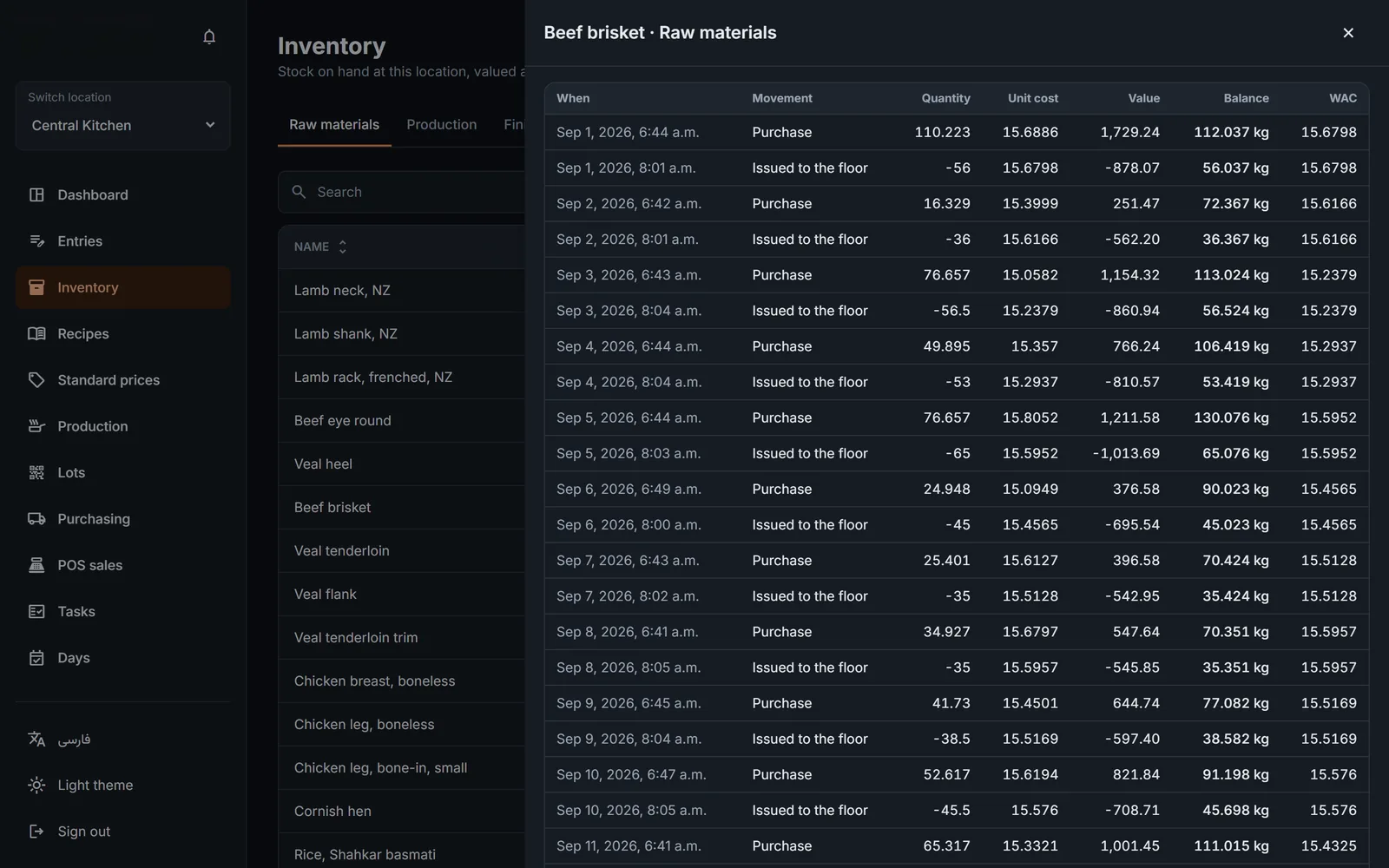Click the POS sales icon
Image resolution: width=1389 pixels, height=868 pixels.
pyautogui.click(x=36, y=565)
